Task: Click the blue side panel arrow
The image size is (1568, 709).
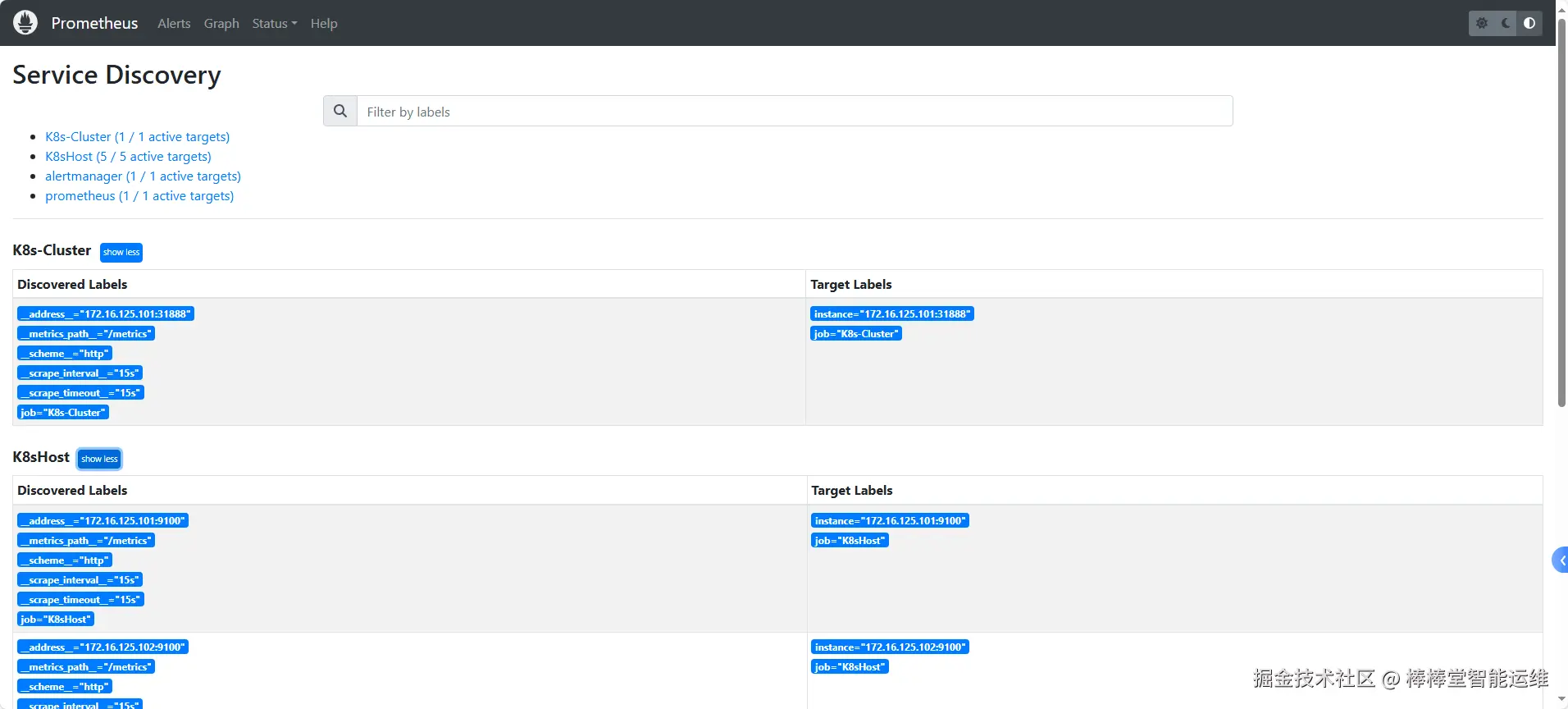Action: [1561, 560]
